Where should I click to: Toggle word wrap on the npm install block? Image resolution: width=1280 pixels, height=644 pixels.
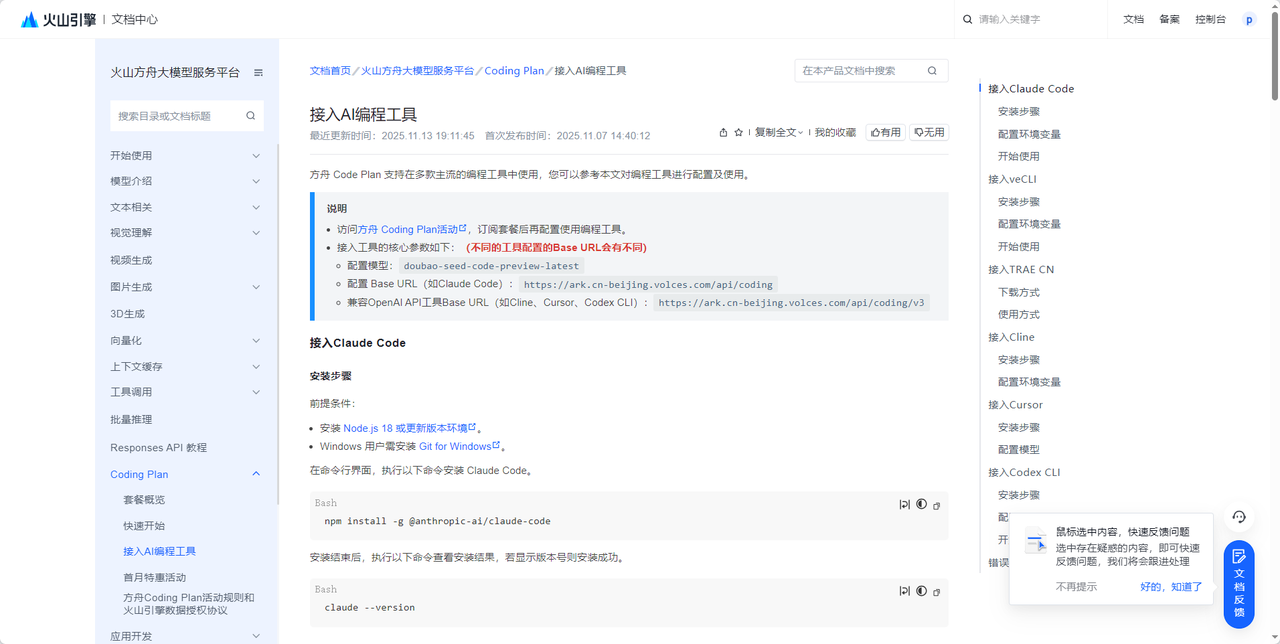[904, 505]
